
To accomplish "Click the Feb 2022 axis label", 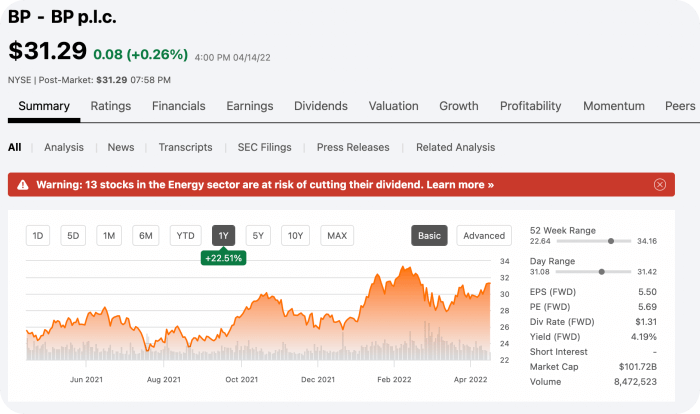I will coord(394,380).
